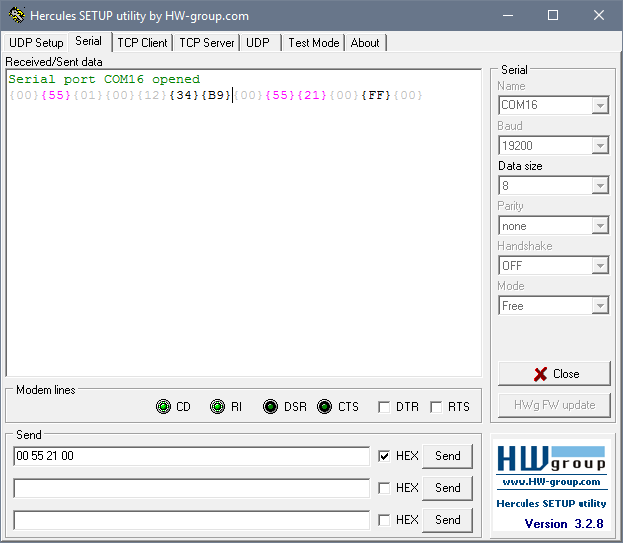Select the Serial tab
Image resolution: width=623 pixels, height=543 pixels.
[x=89, y=41]
